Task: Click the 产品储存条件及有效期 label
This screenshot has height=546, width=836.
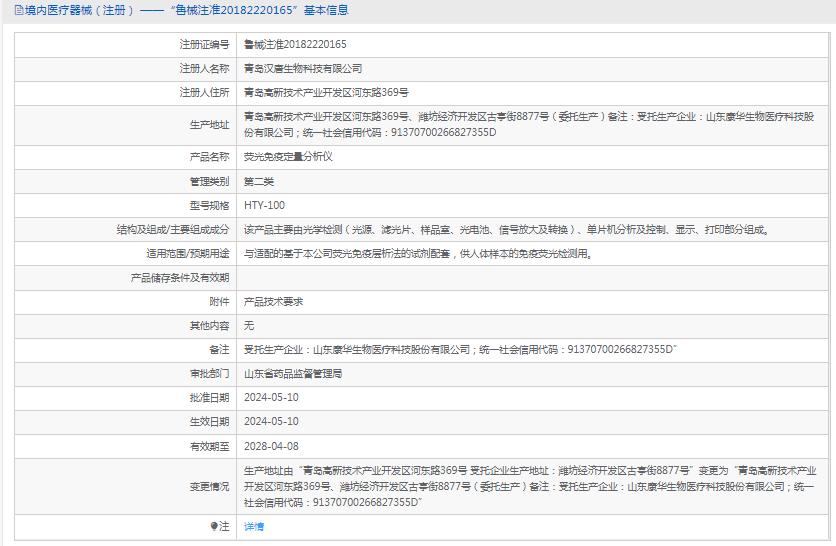Action: pyautogui.click(x=180, y=278)
